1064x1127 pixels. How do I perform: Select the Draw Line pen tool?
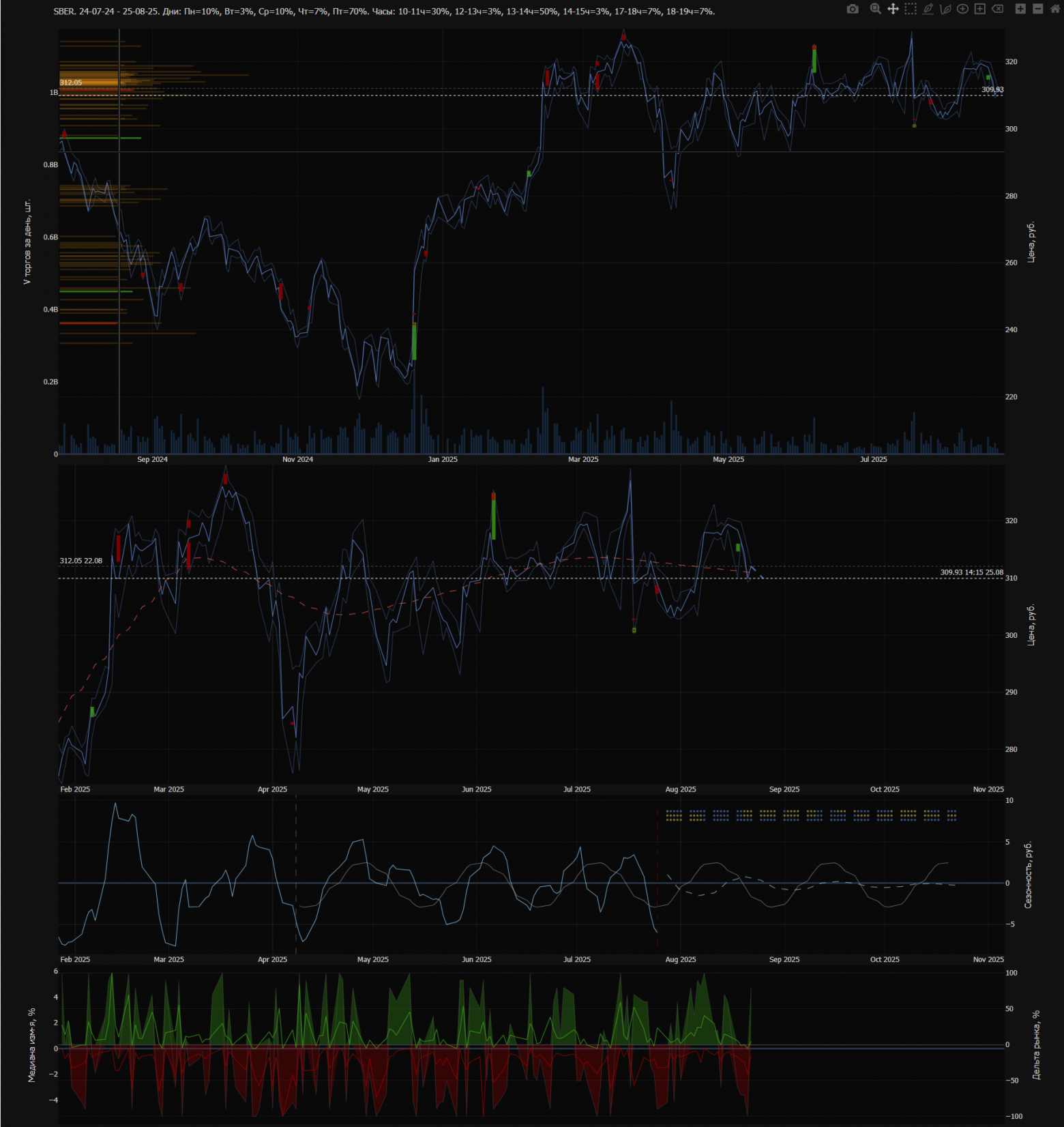tap(928, 9)
